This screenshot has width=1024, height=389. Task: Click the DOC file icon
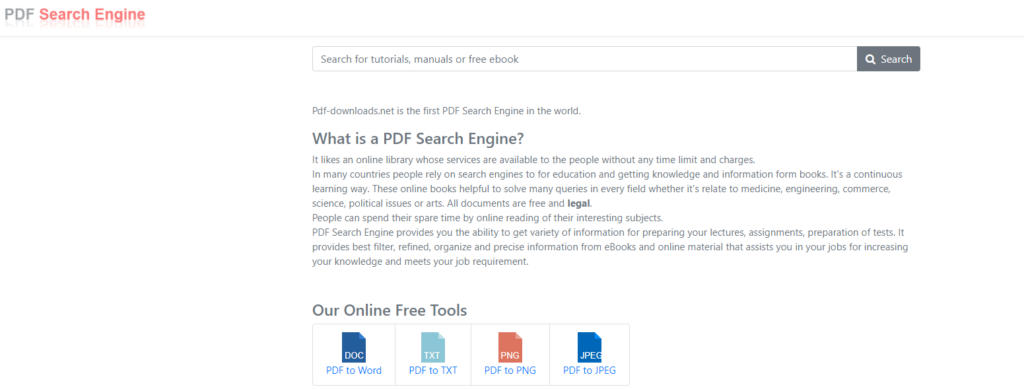coord(354,347)
